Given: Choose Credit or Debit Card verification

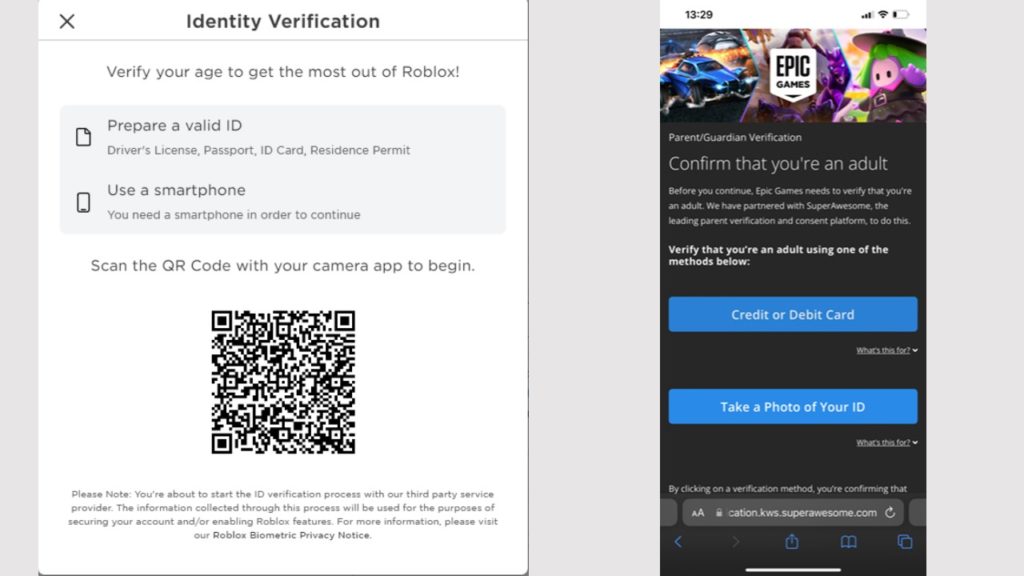Looking at the screenshot, I should pos(793,314).
